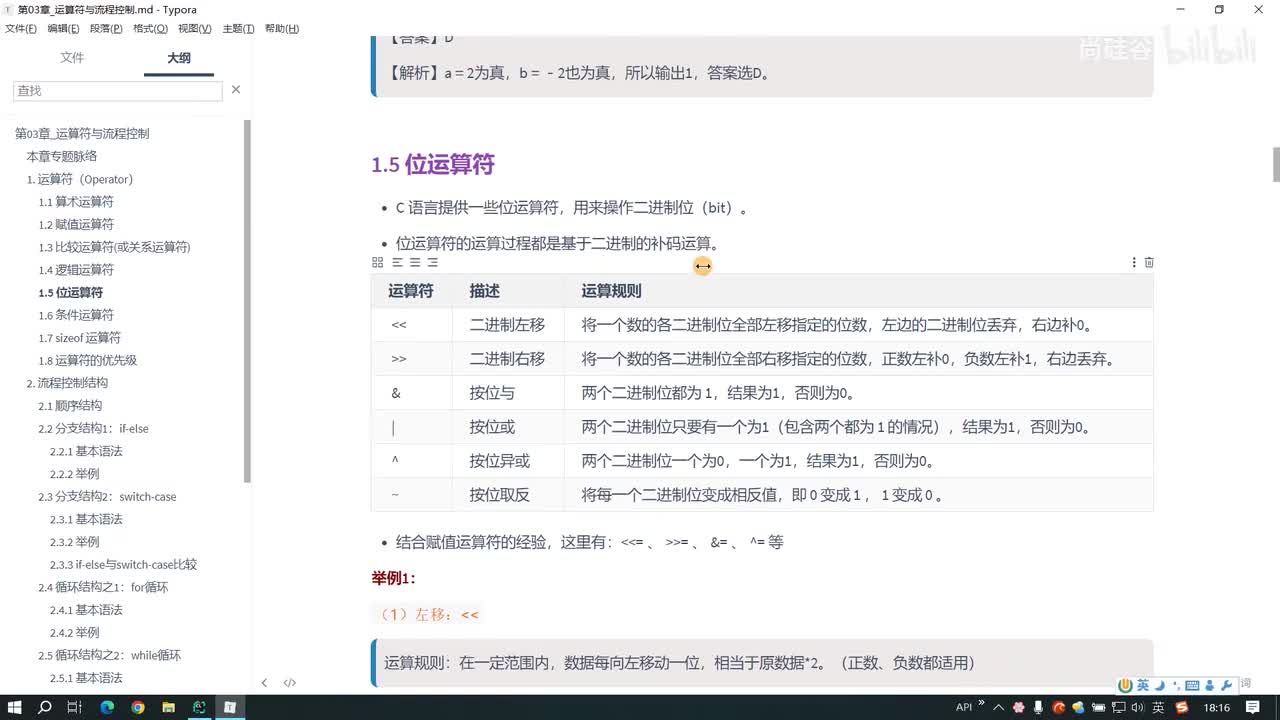1280x720 pixels.
Task: Open the table resize grid icon
Action: tap(377, 262)
